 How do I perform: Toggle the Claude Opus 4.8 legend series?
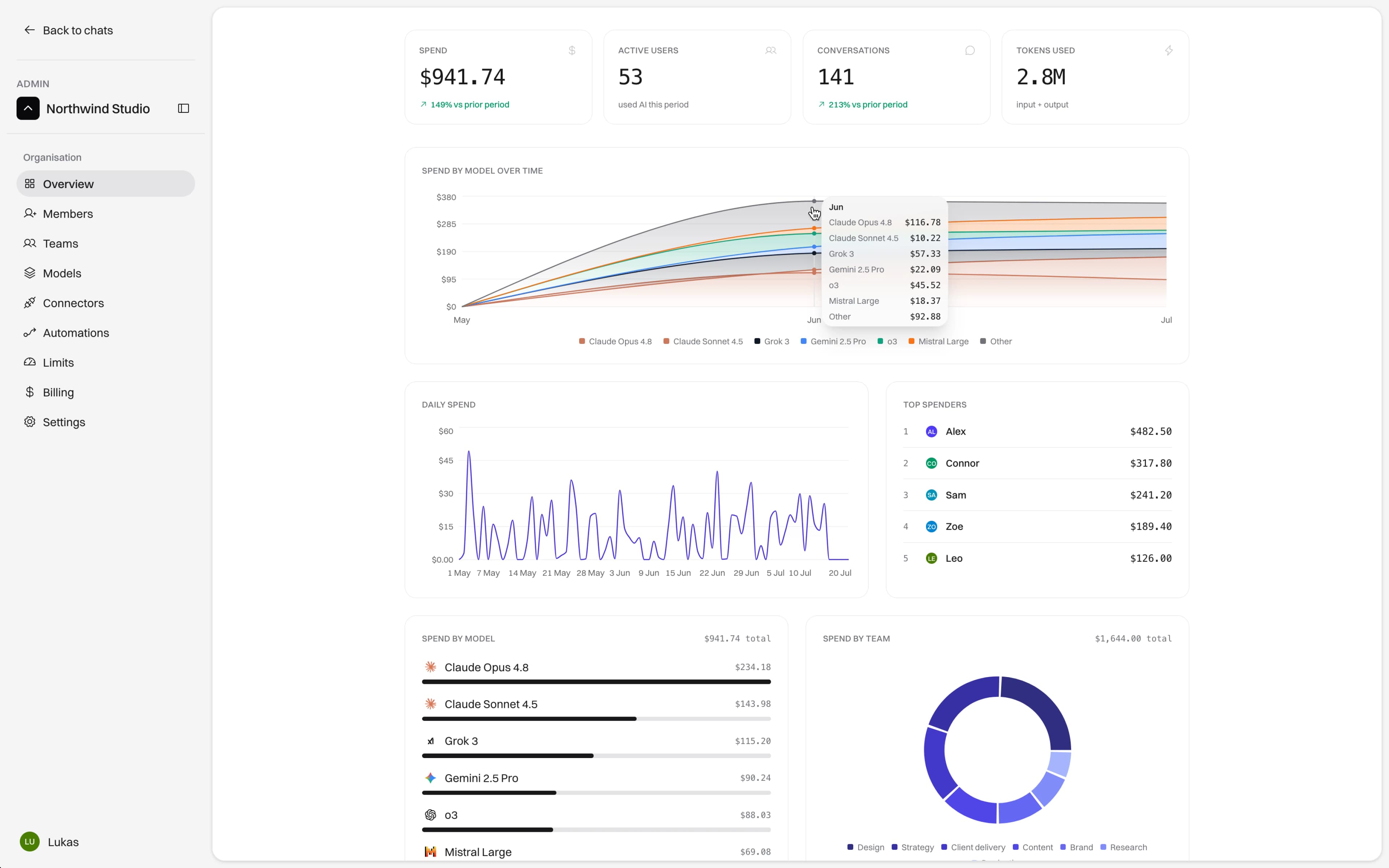coord(615,341)
